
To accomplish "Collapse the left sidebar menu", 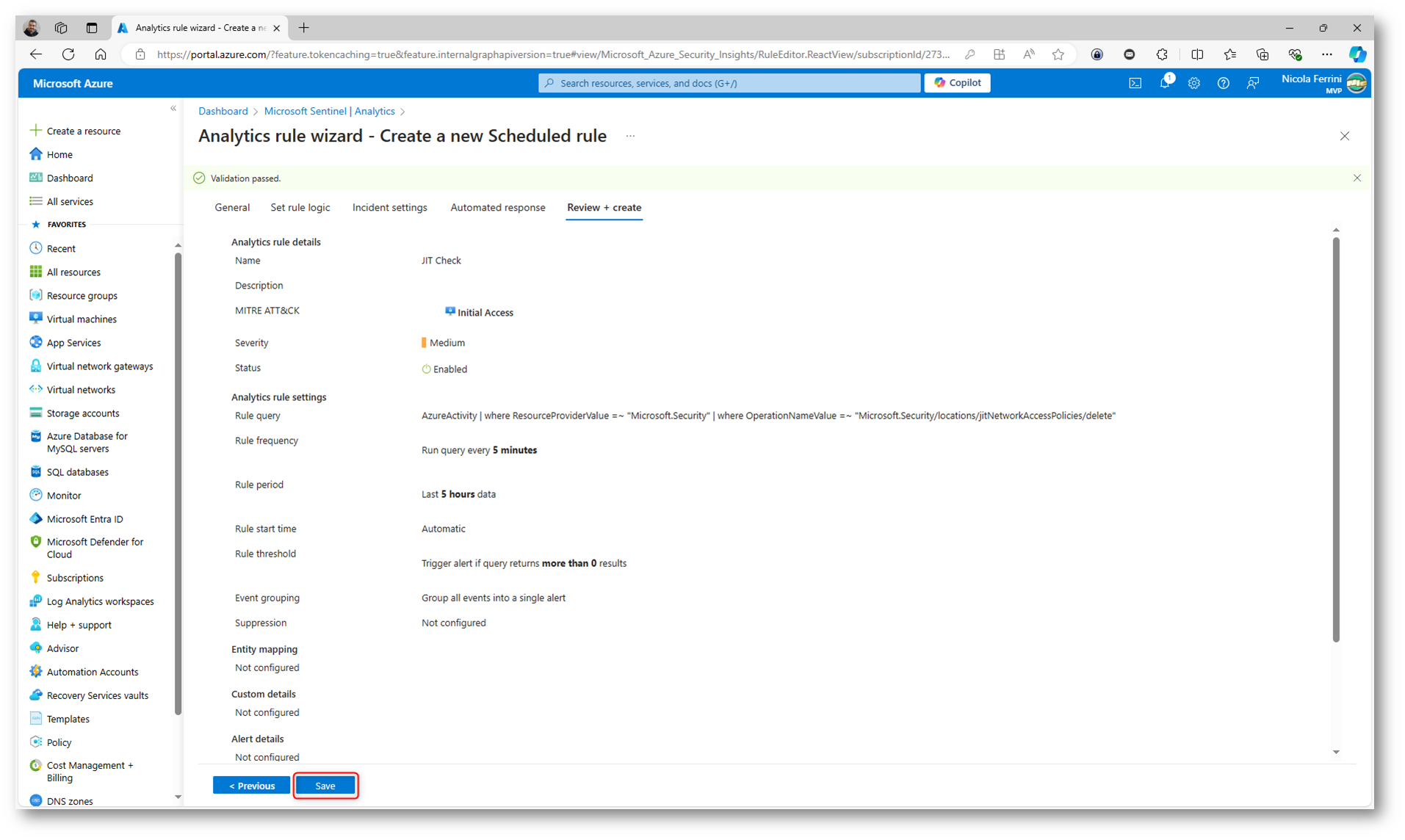I will tap(173, 109).
